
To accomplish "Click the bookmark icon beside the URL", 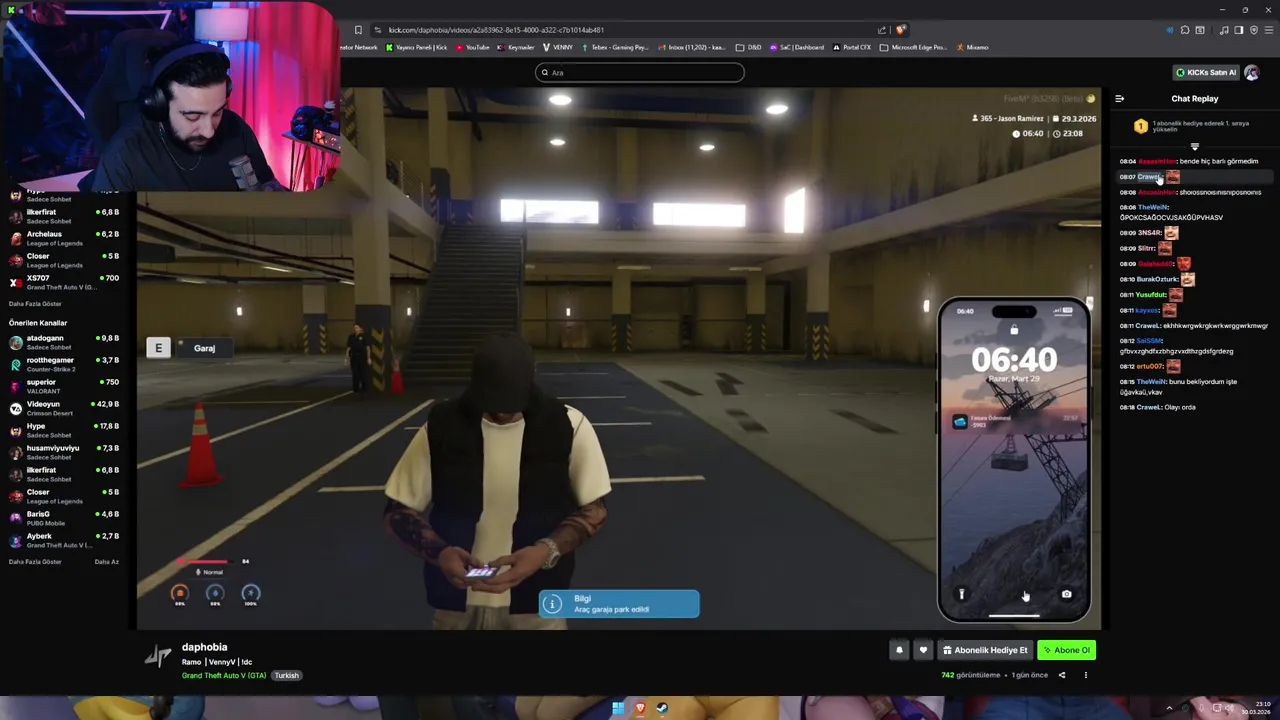I will (x=358, y=30).
